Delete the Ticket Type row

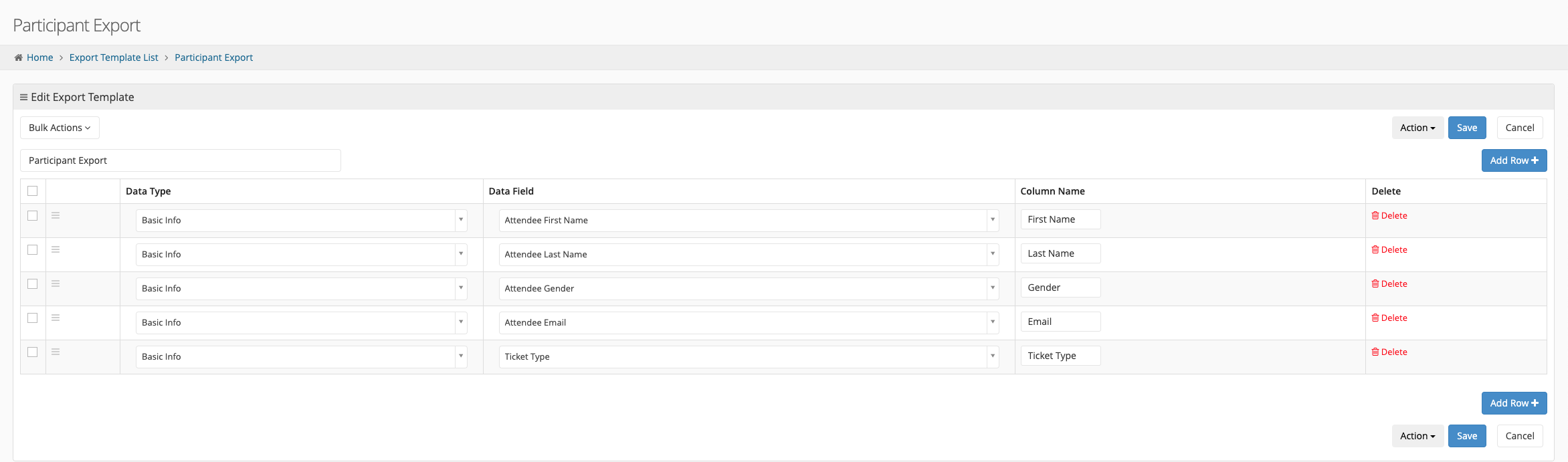click(1389, 352)
